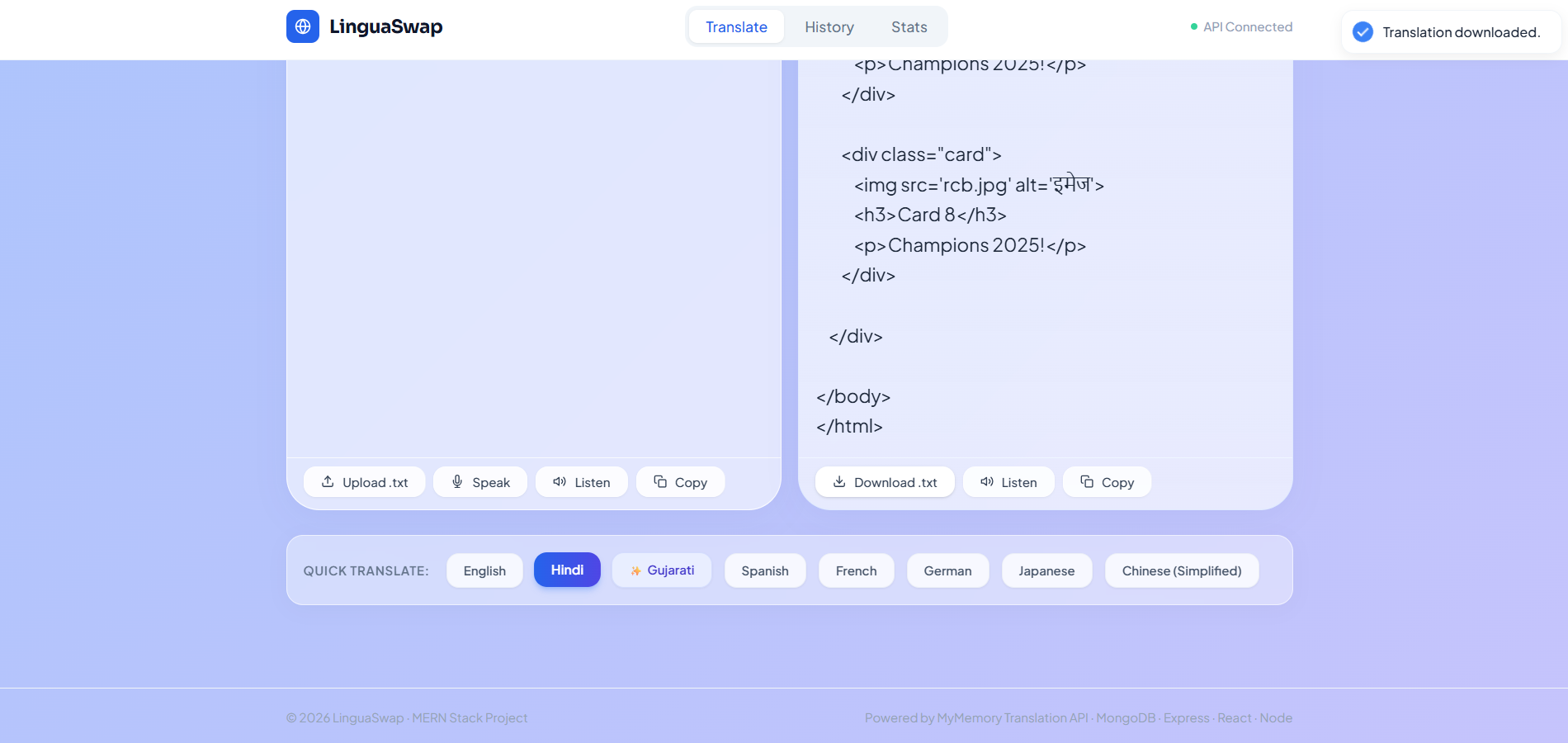
Task: Click the blue checkmark icon in the download notification
Action: 1363,32
